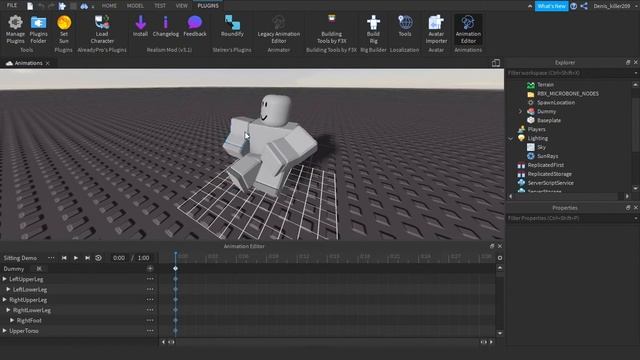Click the Filter Properties input field
The height and width of the screenshot is (360, 640).
tap(570, 218)
